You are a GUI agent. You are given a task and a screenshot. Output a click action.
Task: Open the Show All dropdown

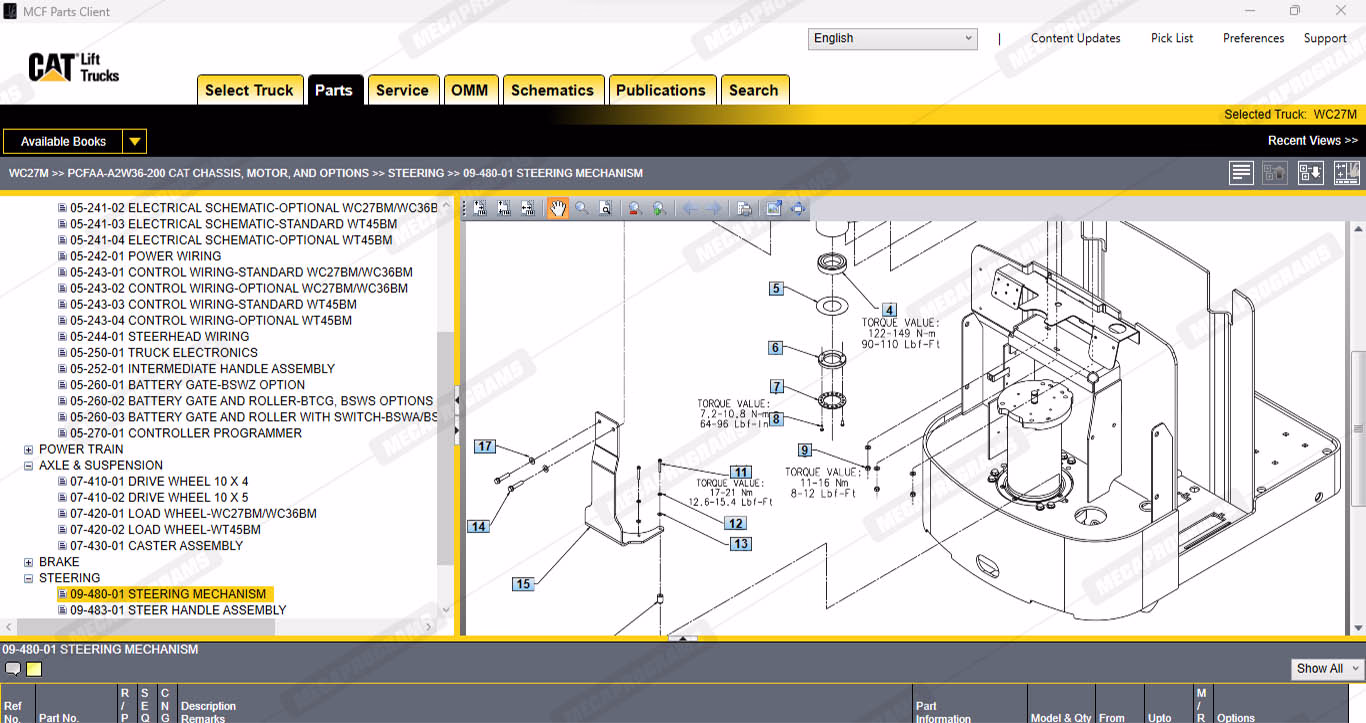pyautogui.click(x=1327, y=668)
